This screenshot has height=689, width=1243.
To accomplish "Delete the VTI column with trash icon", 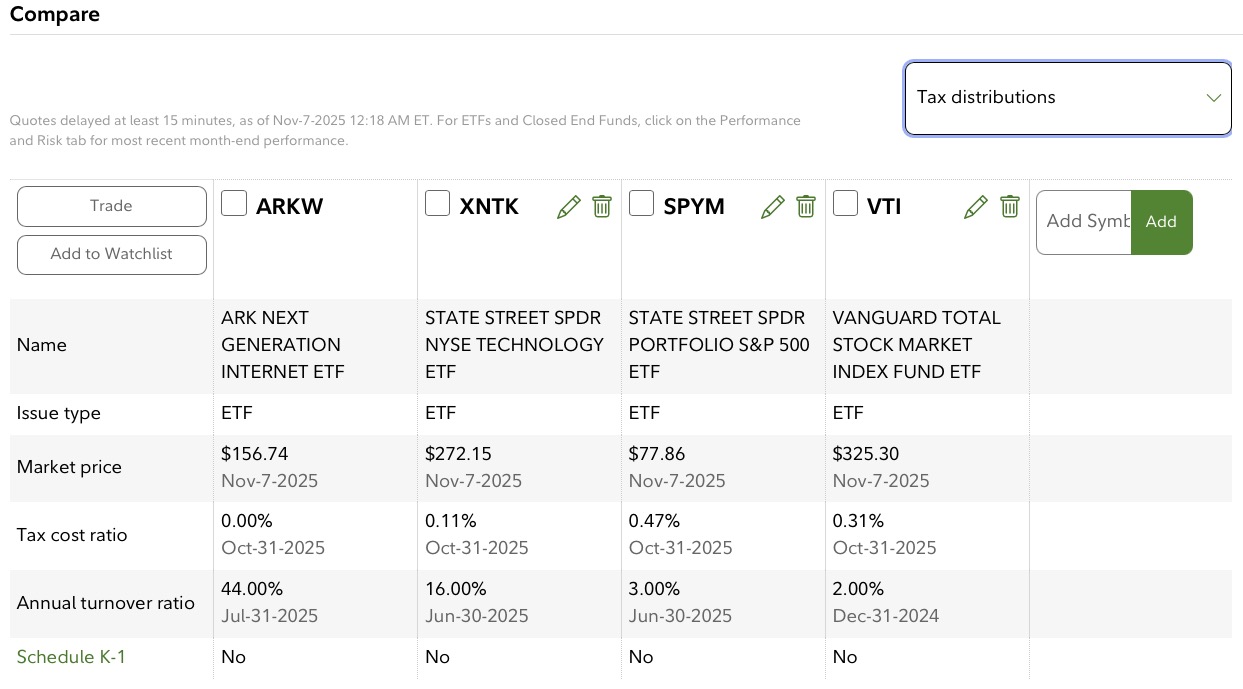I will [x=1010, y=207].
